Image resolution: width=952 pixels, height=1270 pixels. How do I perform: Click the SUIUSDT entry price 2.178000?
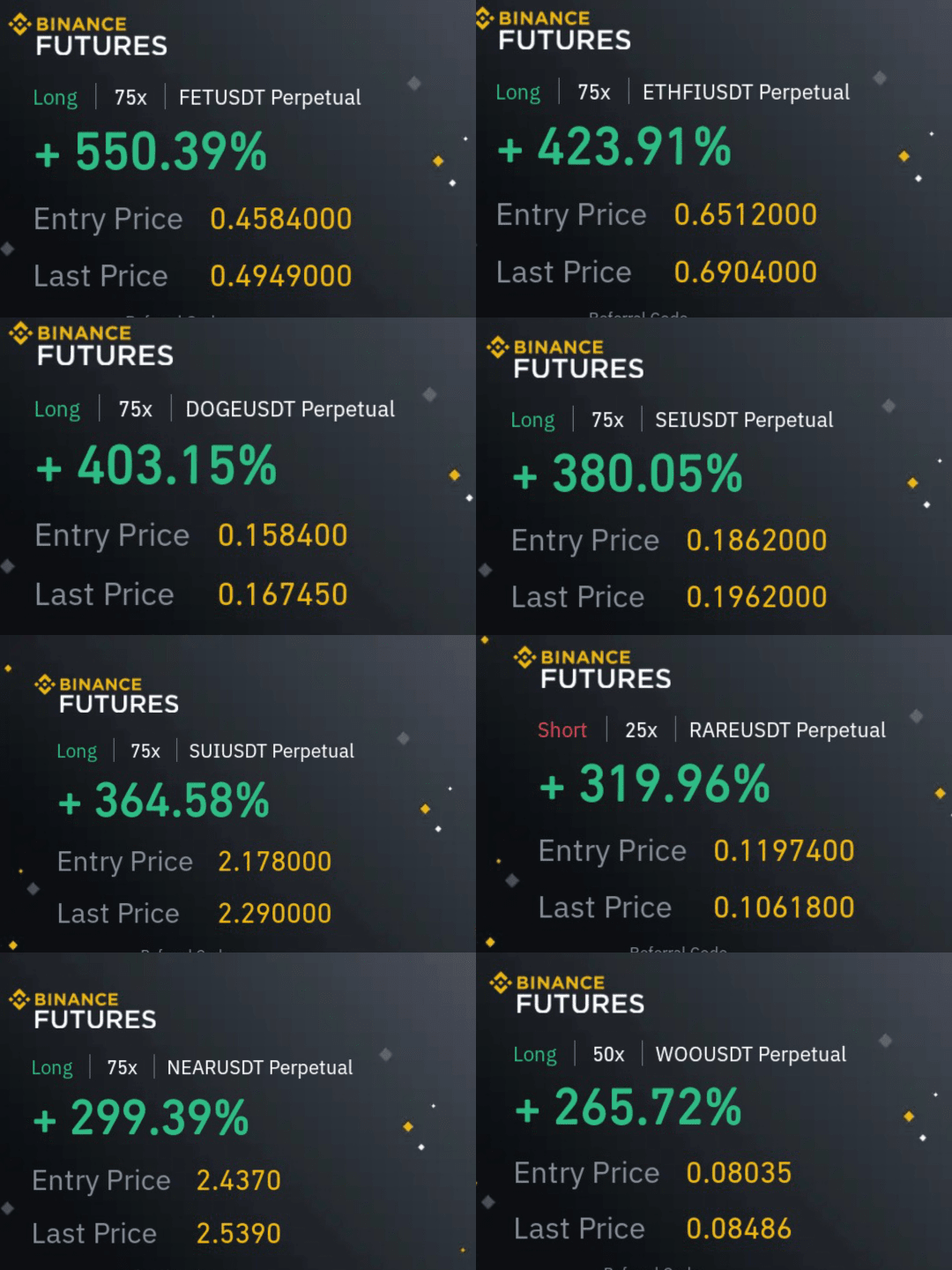(274, 862)
